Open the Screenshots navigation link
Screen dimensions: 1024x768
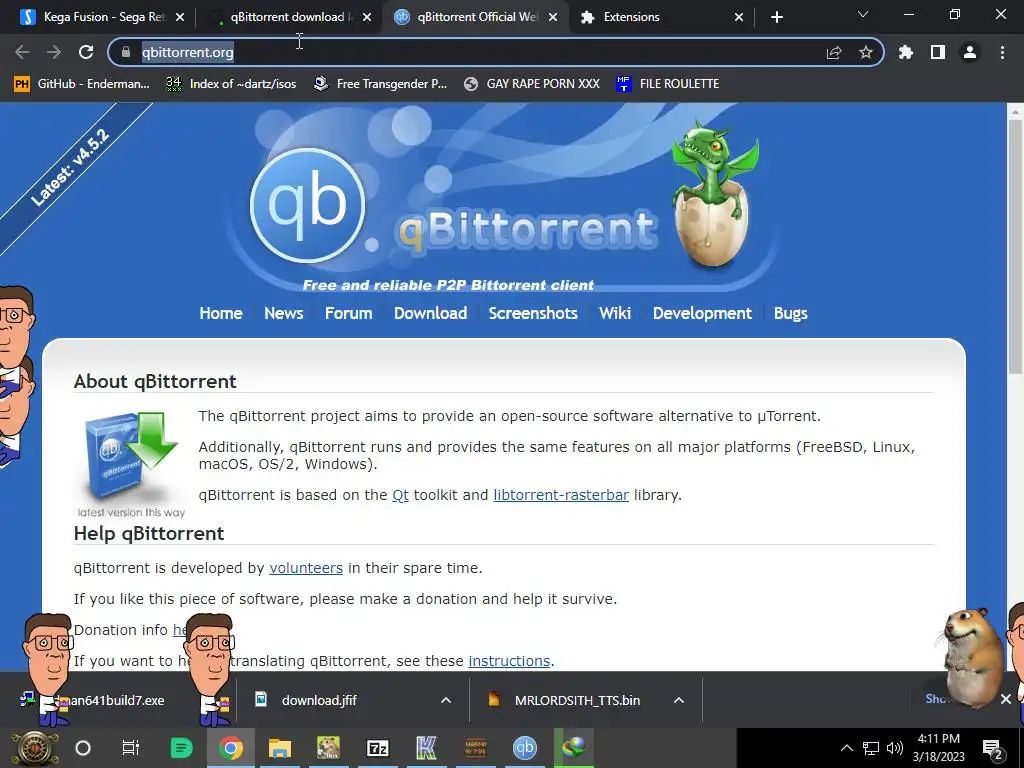(533, 313)
